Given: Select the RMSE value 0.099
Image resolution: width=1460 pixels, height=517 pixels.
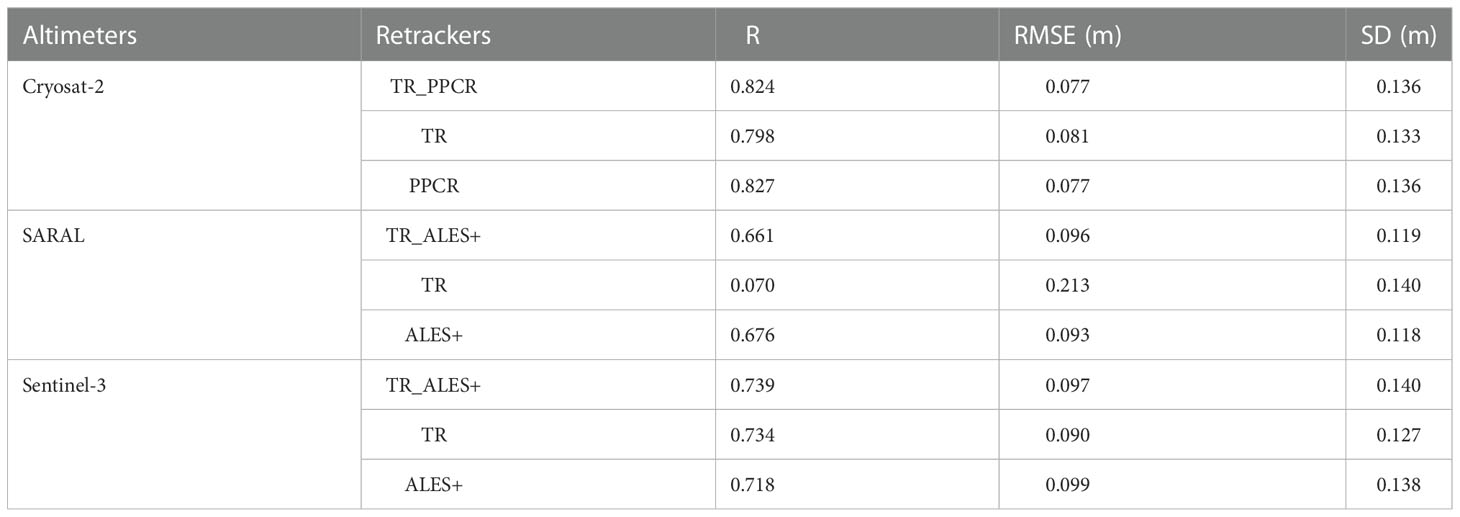Looking at the screenshot, I should [x=1066, y=486].
